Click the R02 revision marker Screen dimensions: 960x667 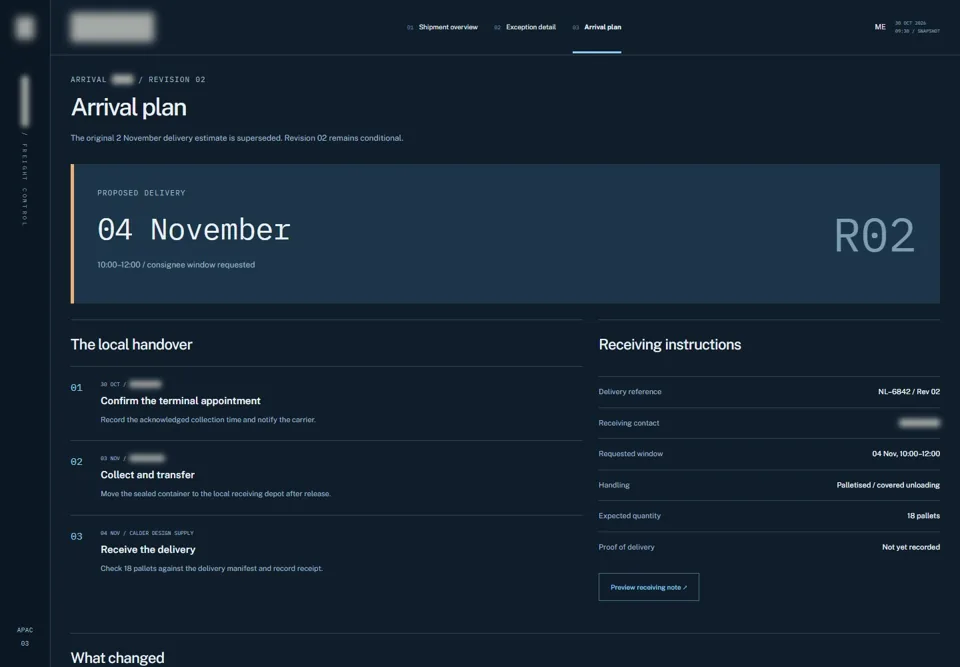874,236
